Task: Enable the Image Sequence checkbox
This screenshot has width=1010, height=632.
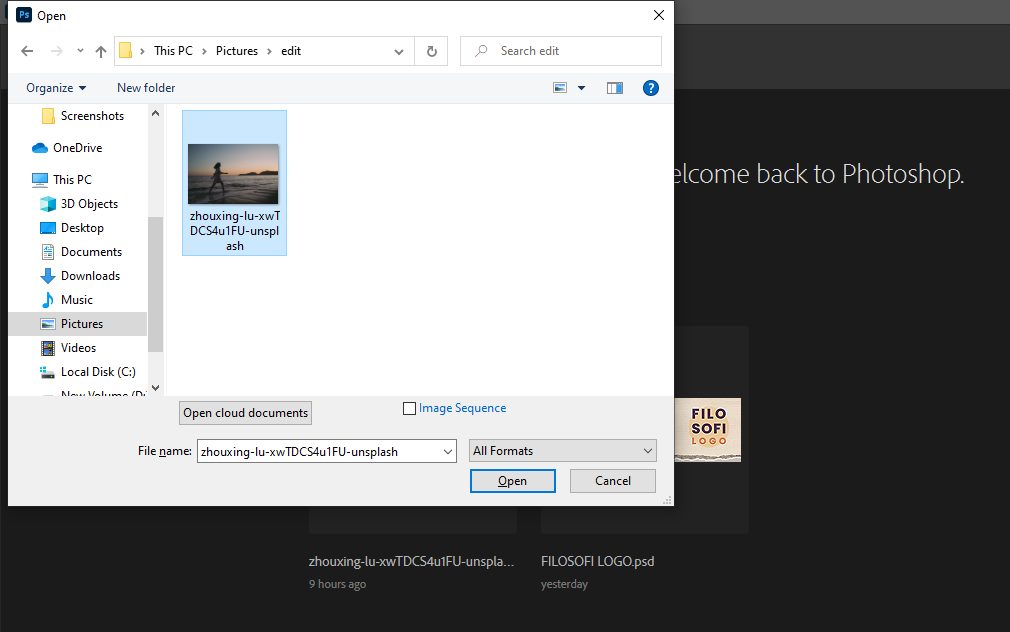Action: click(x=410, y=408)
